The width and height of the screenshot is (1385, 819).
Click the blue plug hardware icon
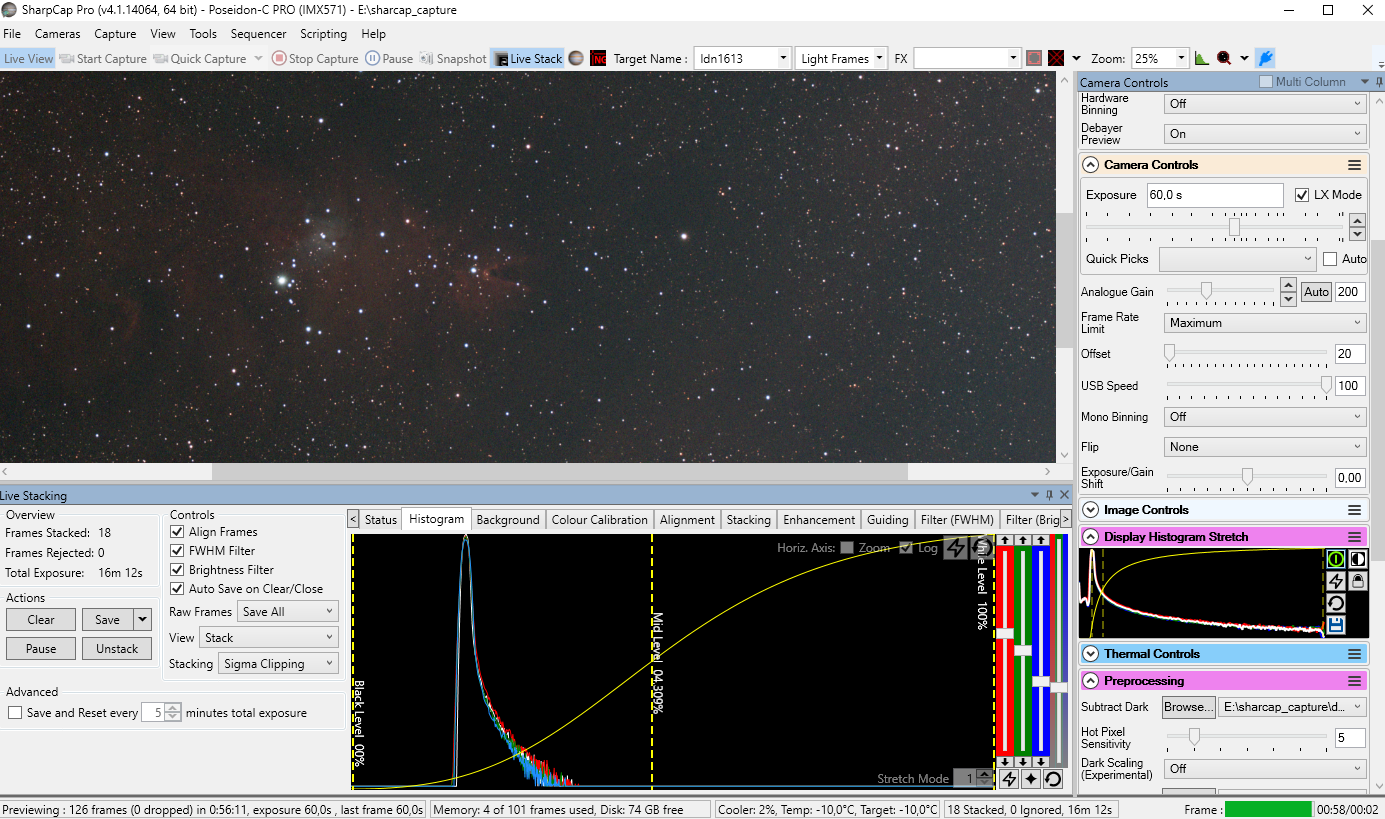coord(1265,59)
